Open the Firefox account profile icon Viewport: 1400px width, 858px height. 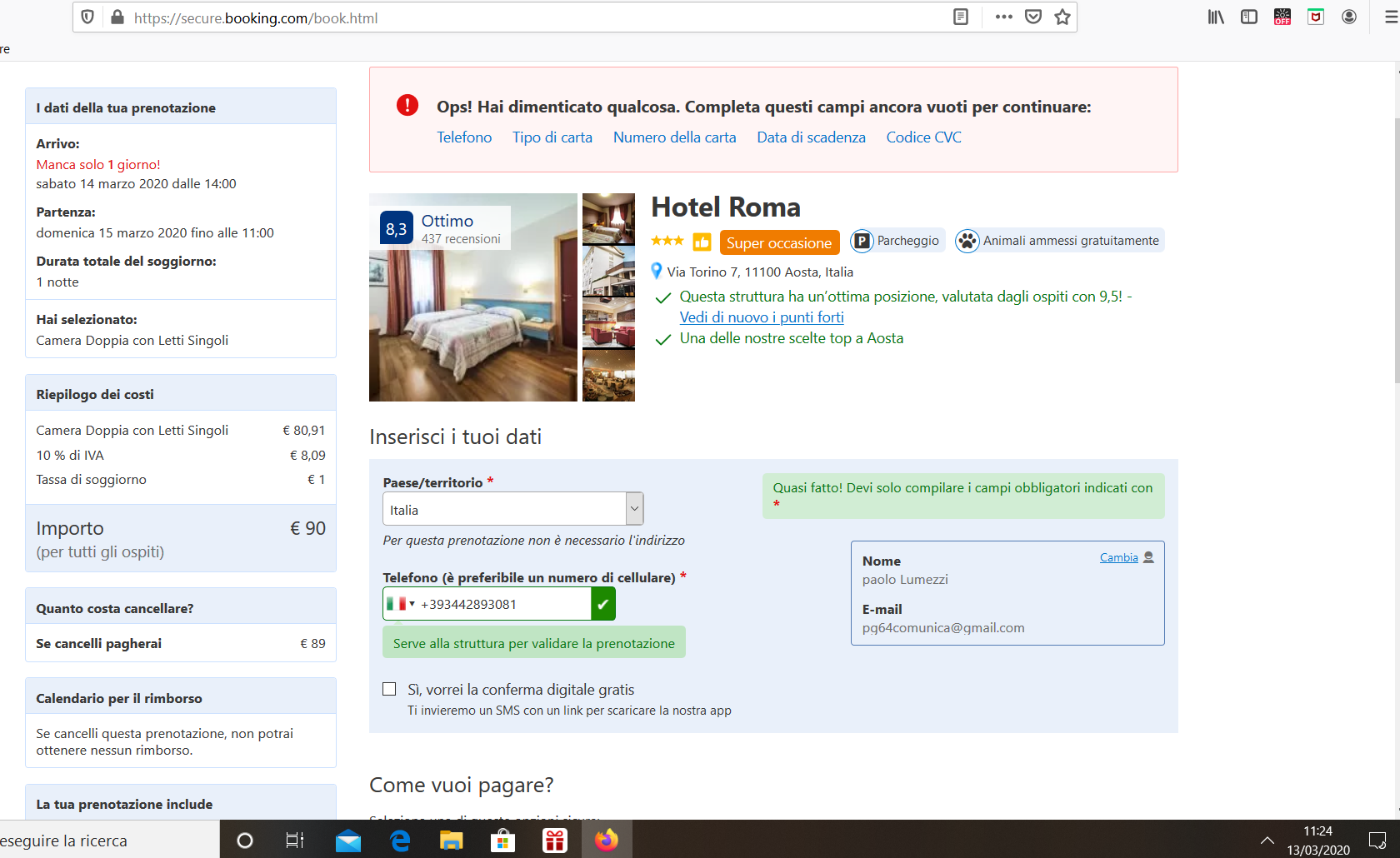[1348, 17]
